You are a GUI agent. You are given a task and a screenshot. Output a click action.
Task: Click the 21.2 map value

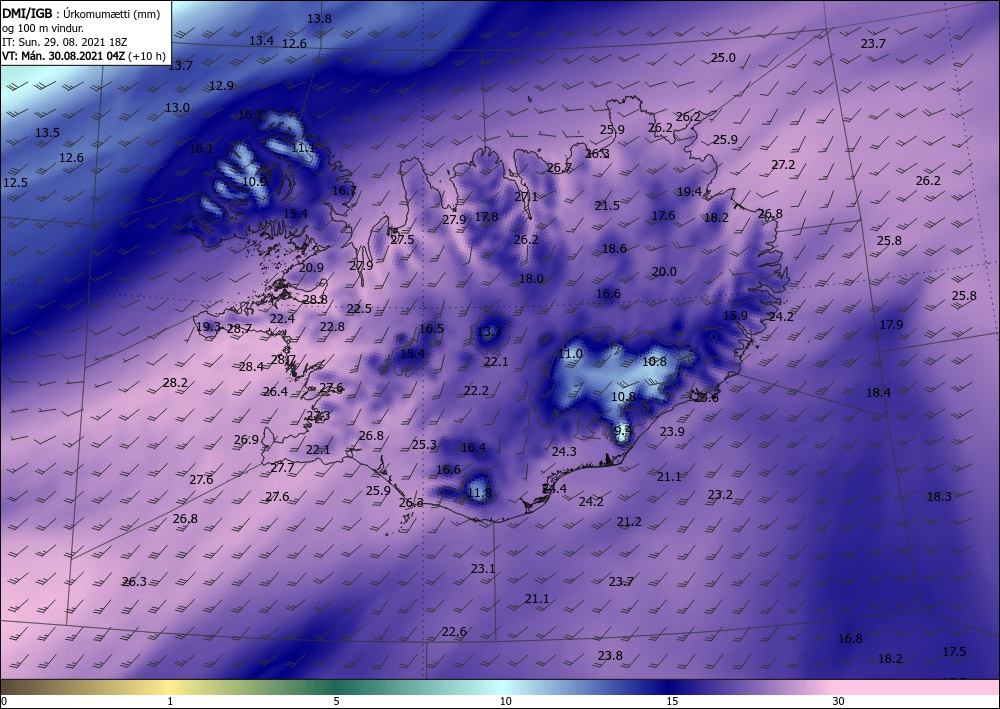(x=629, y=522)
